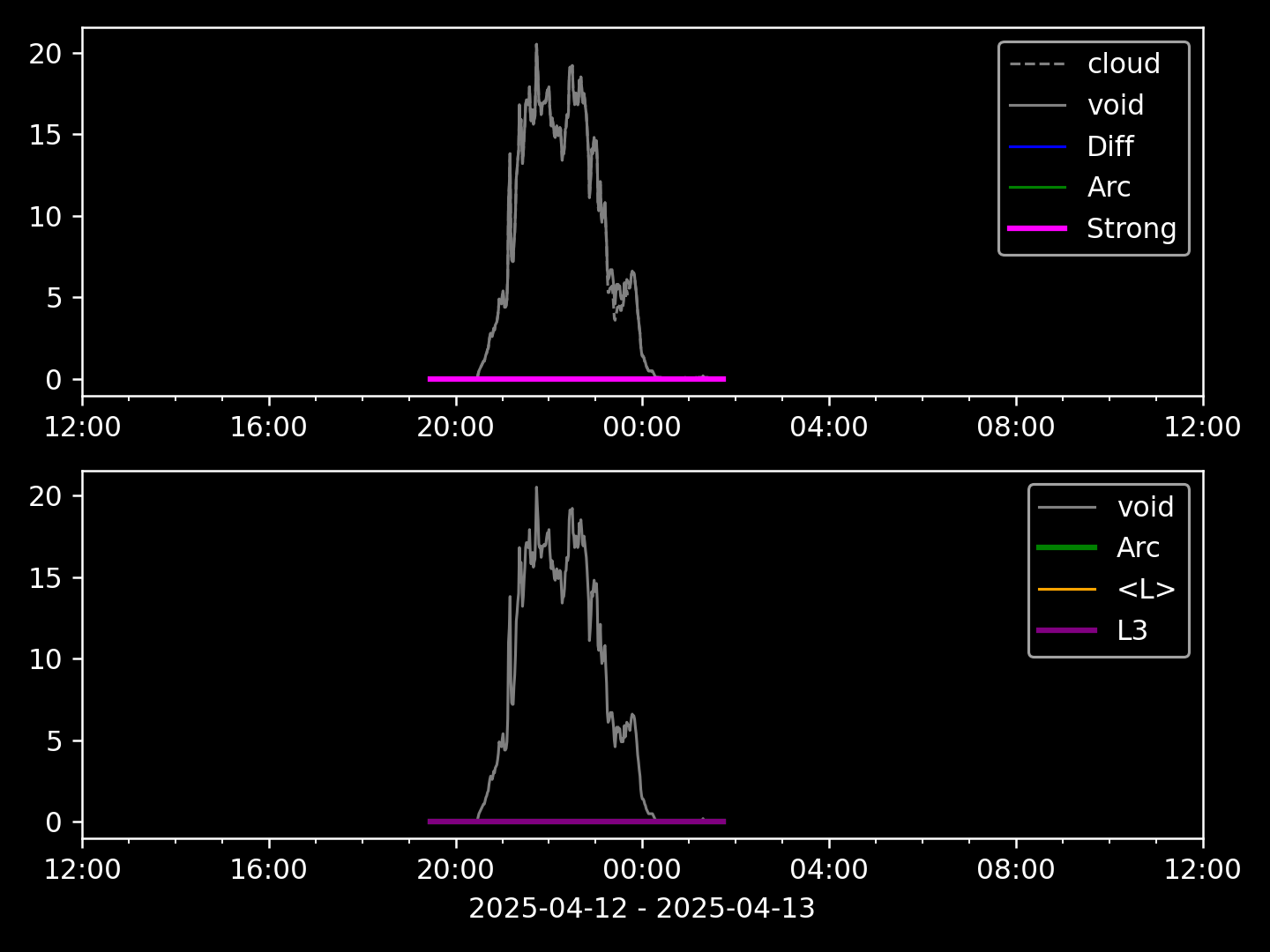Image resolution: width=1270 pixels, height=952 pixels.
Task: Click the 'cloud' legend label in top plot
Action: point(1123,63)
